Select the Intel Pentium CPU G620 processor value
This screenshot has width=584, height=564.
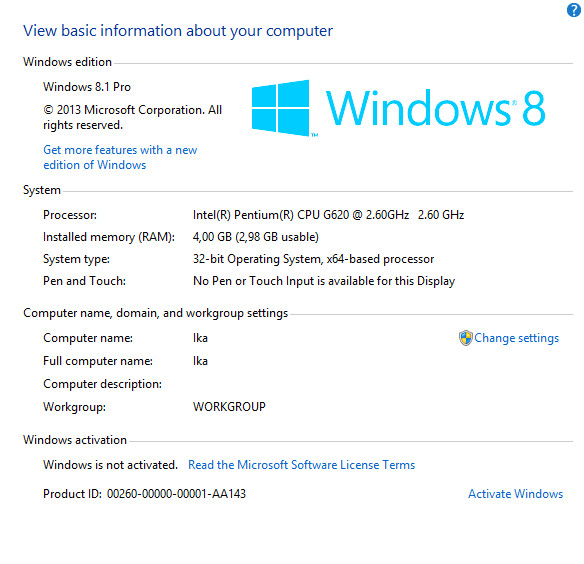click(328, 215)
